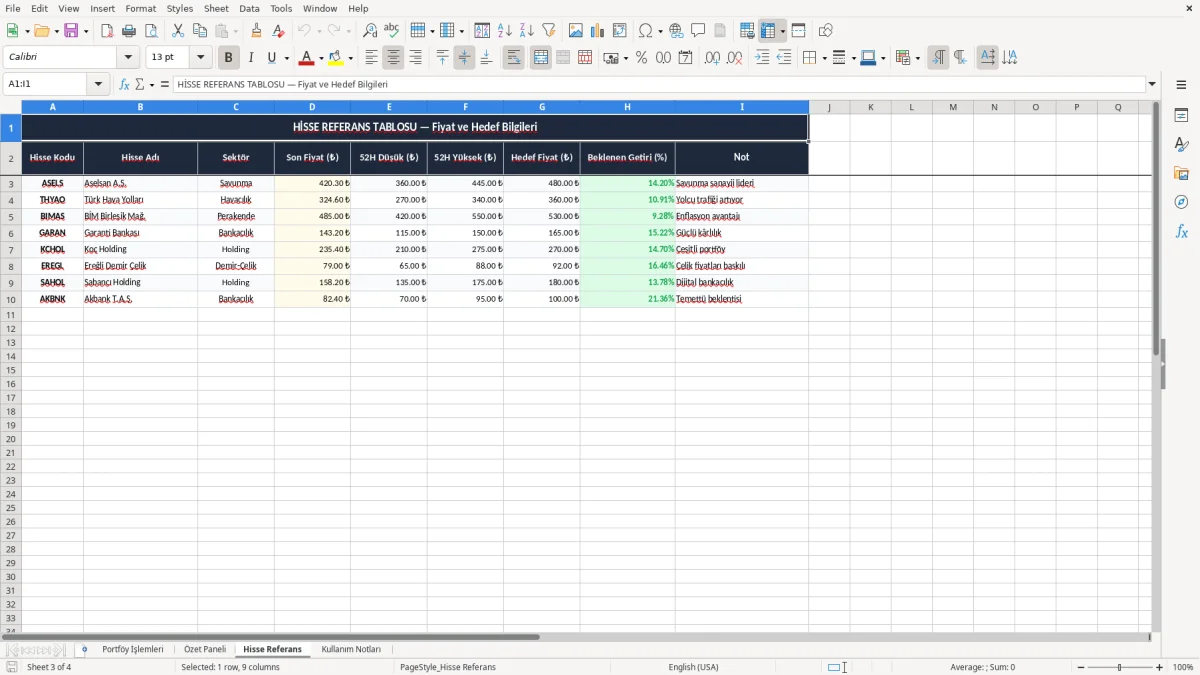
Task: Toggle Italic formatting
Action: coord(250,58)
